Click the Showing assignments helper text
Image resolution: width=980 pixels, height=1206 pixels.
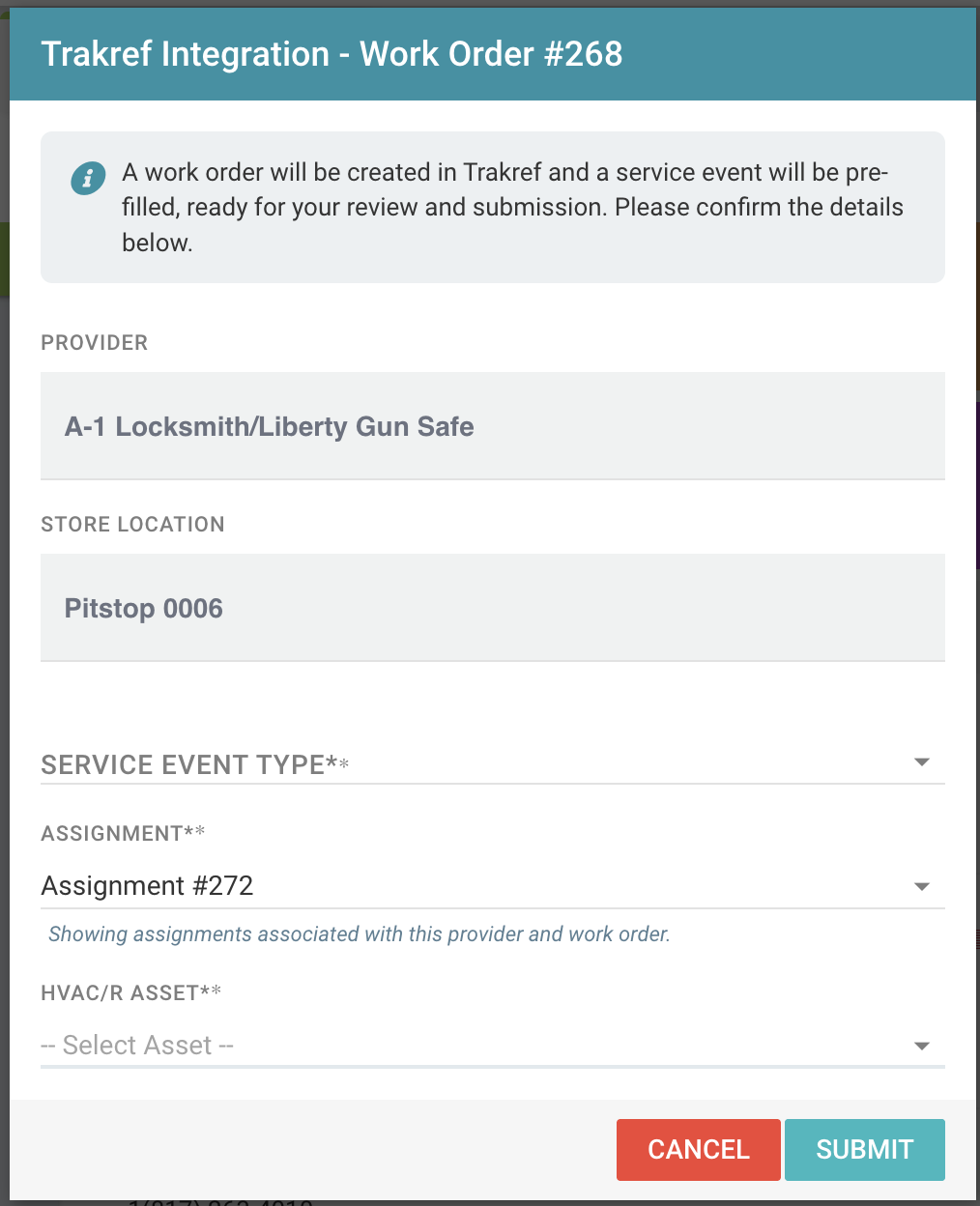click(x=359, y=934)
